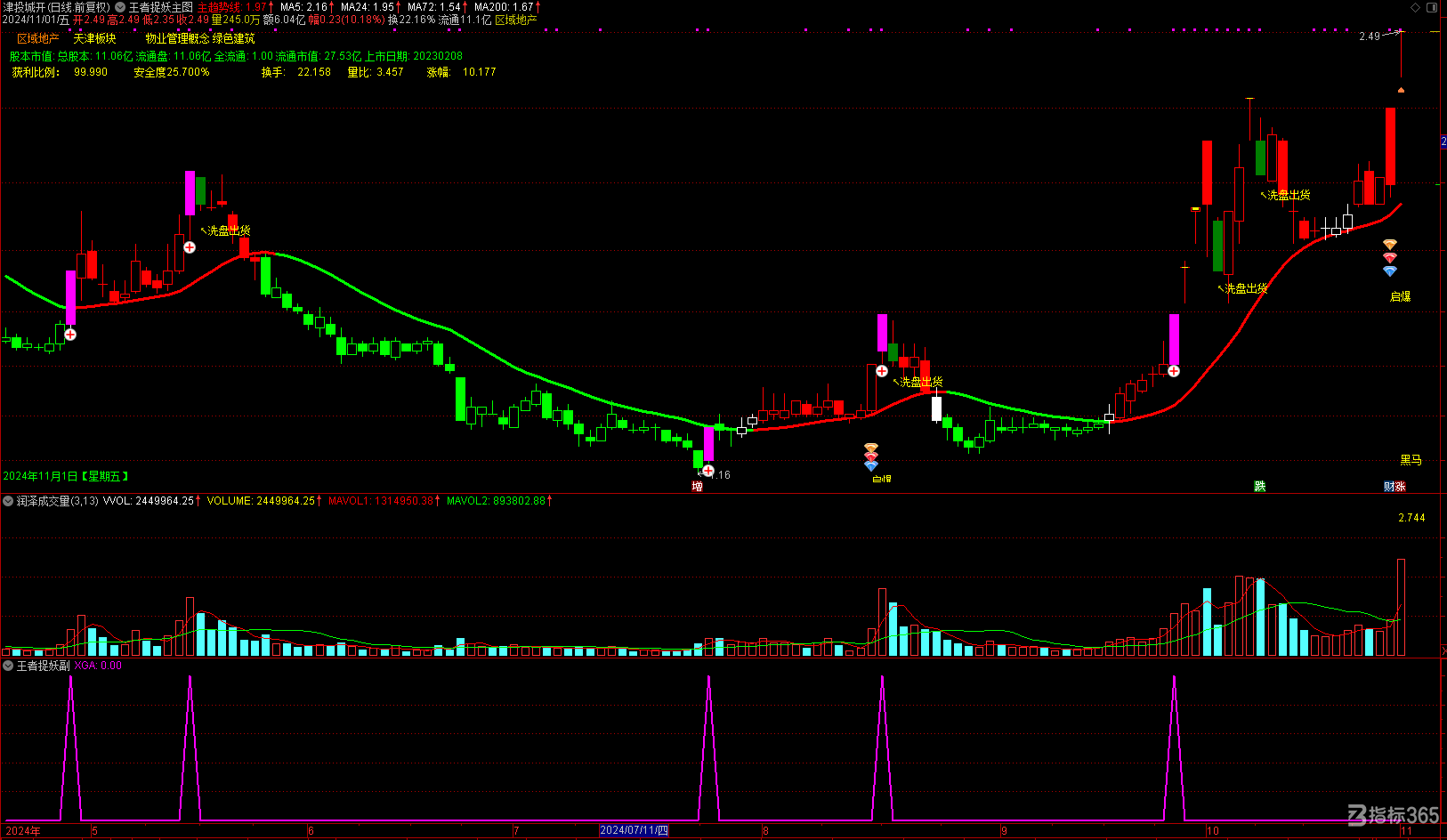Click month 10 on the time axis

pyautogui.click(x=1213, y=831)
